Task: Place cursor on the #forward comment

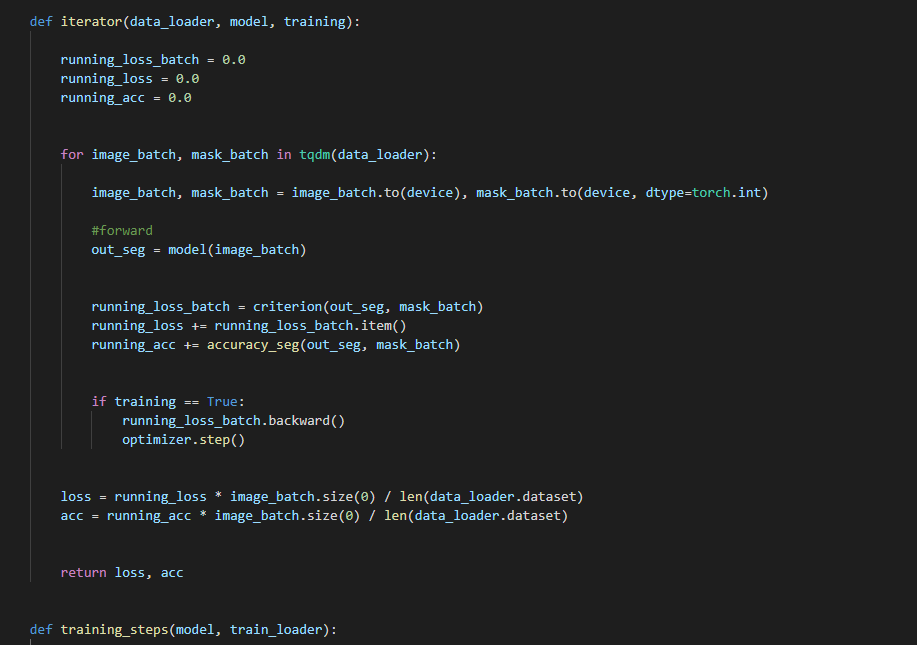Action: tap(122, 230)
